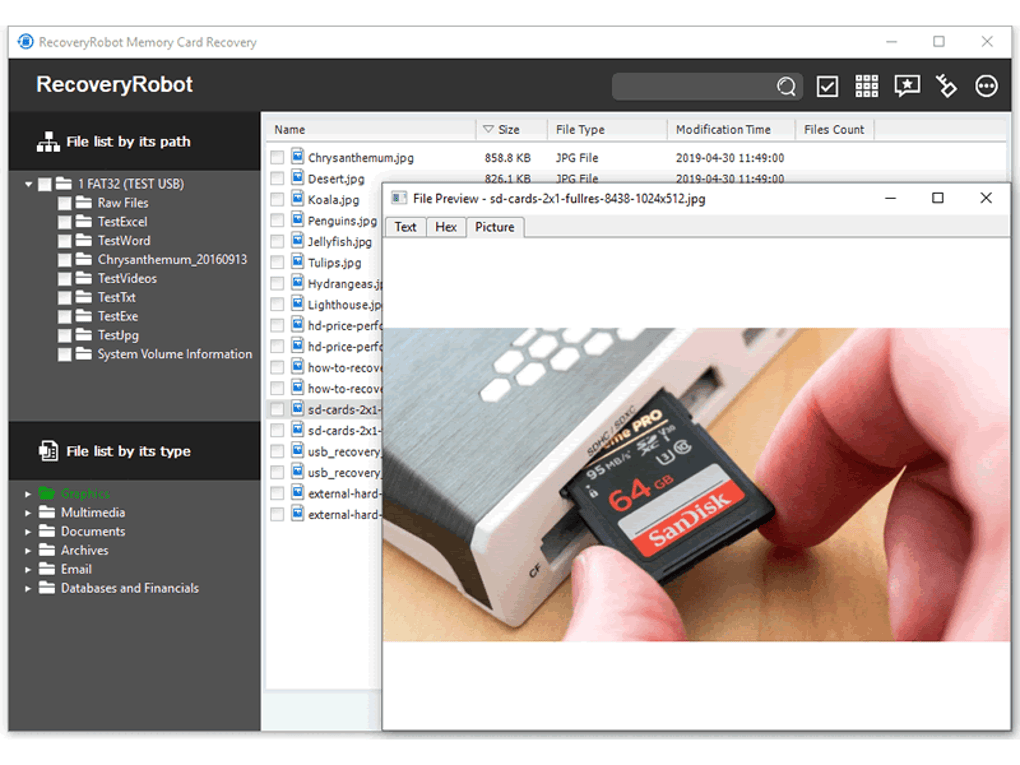Tick the System Volume Information checkbox
This screenshot has height=765, width=1020.
point(64,354)
